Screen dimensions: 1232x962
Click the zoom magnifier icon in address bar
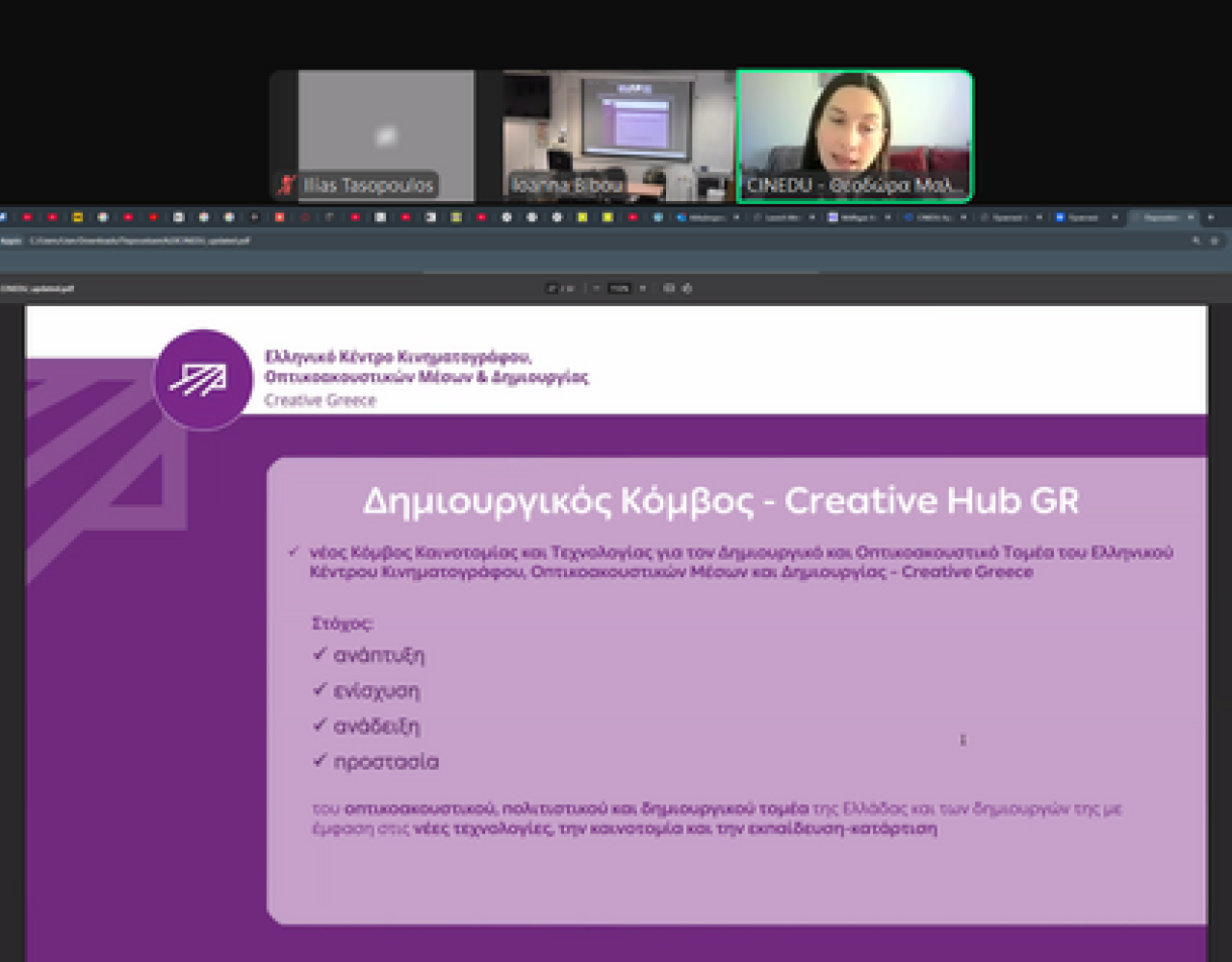click(1196, 240)
